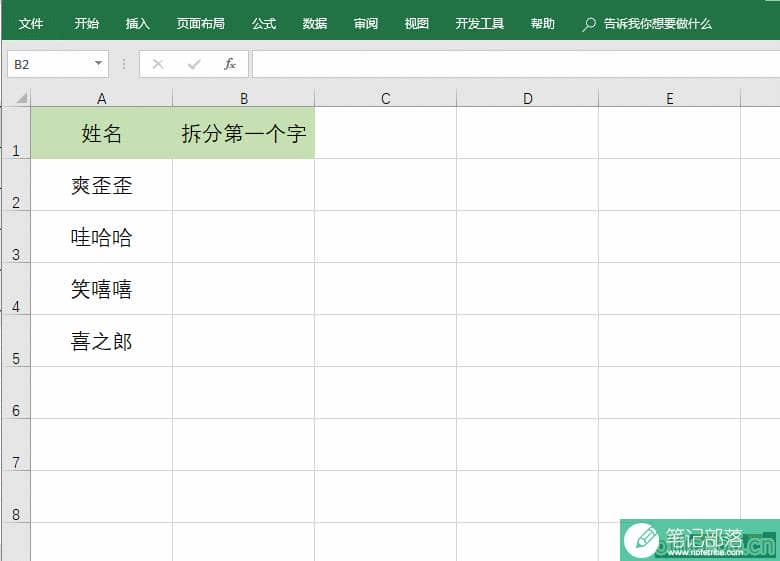Select the cell containing 爽歪歪
The height and width of the screenshot is (561, 780).
[101, 185]
